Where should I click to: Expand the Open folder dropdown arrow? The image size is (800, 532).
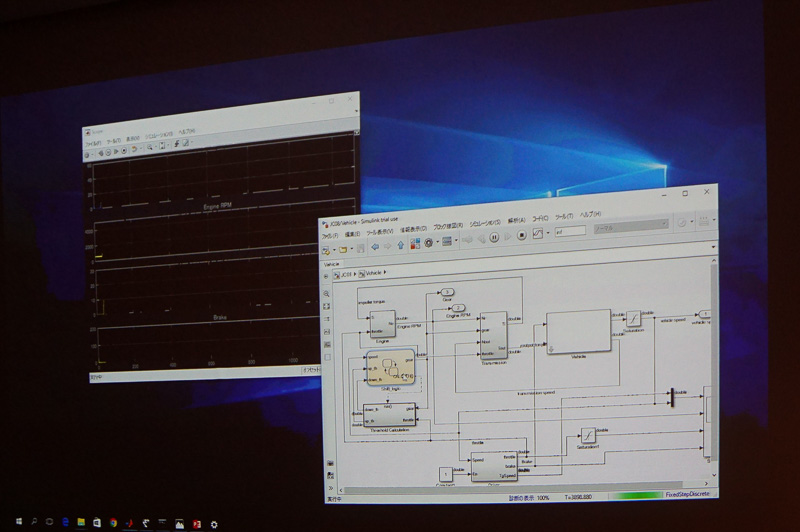pyautogui.click(x=352, y=248)
